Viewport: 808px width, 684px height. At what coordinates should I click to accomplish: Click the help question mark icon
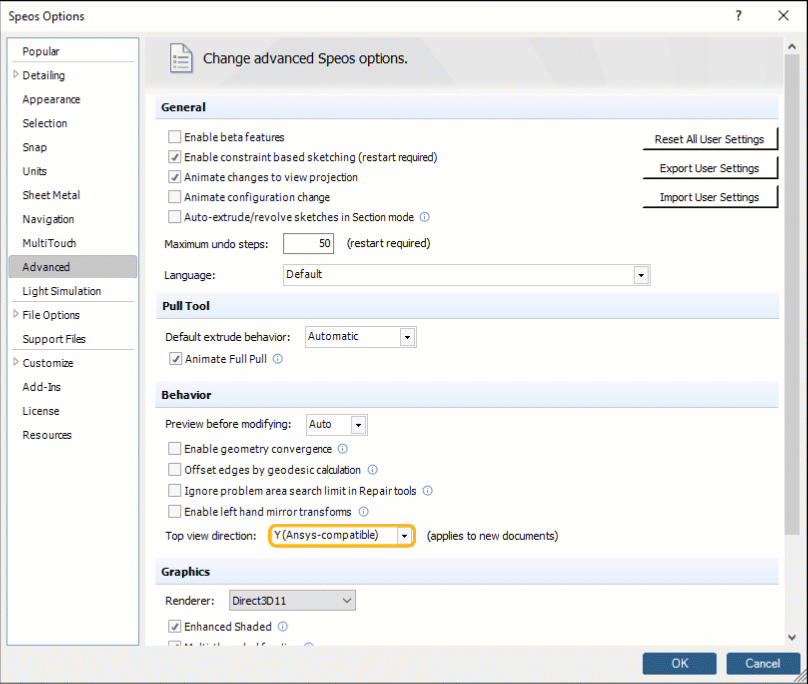pyautogui.click(x=738, y=16)
